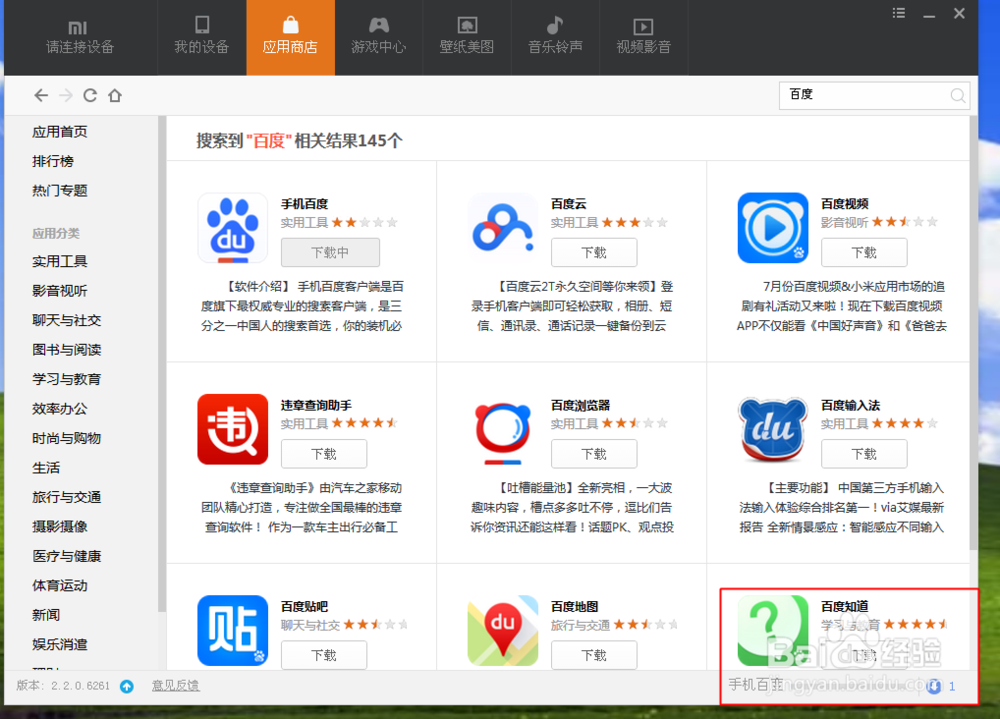Select 生活 category in sidebar
Image resolution: width=1000 pixels, height=719 pixels.
(46, 468)
